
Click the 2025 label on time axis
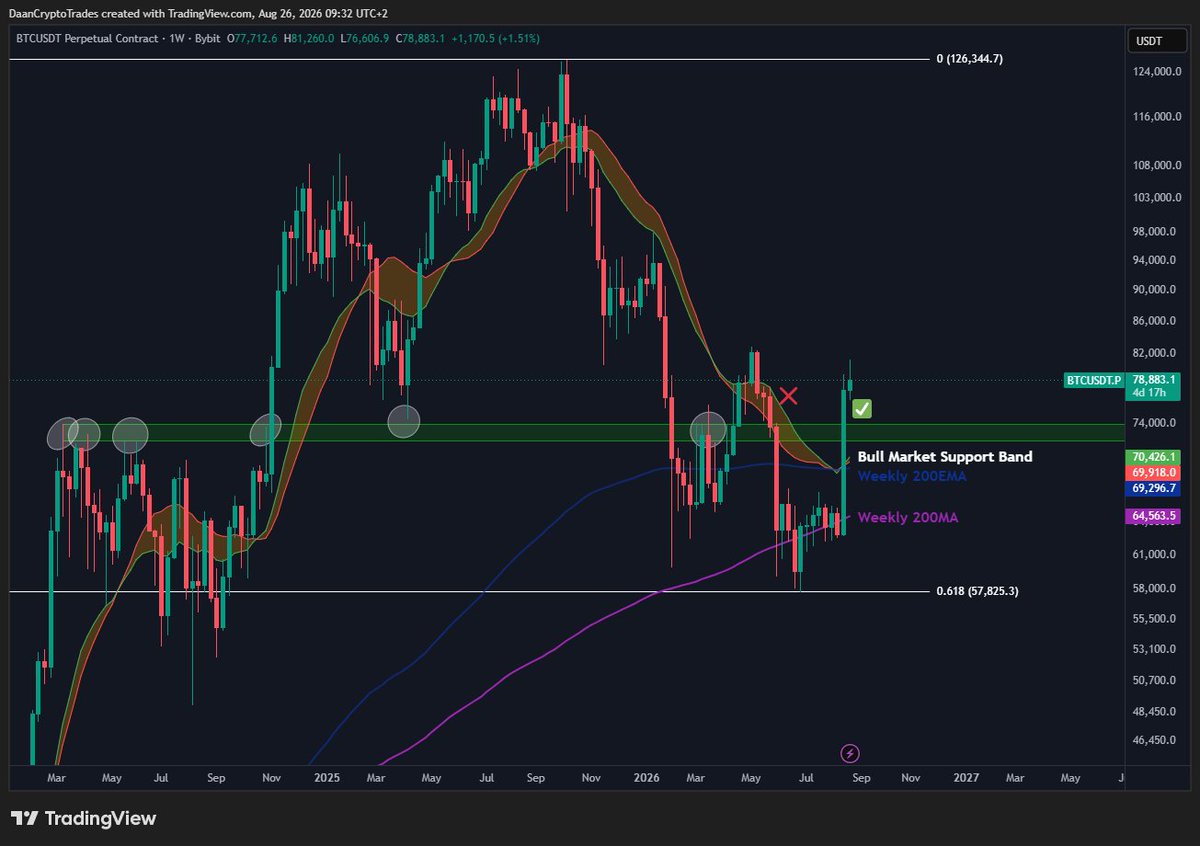pos(325,776)
